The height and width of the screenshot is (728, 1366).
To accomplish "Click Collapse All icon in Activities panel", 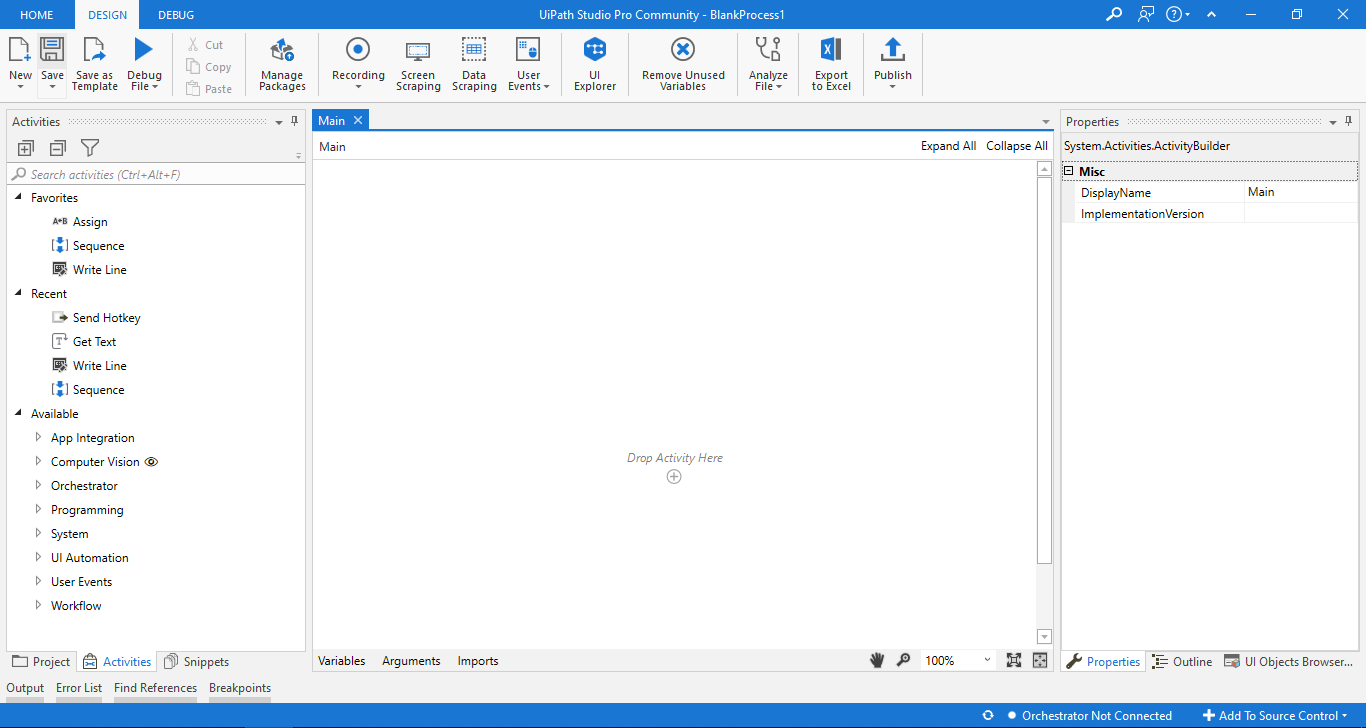I will pos(57,148).
